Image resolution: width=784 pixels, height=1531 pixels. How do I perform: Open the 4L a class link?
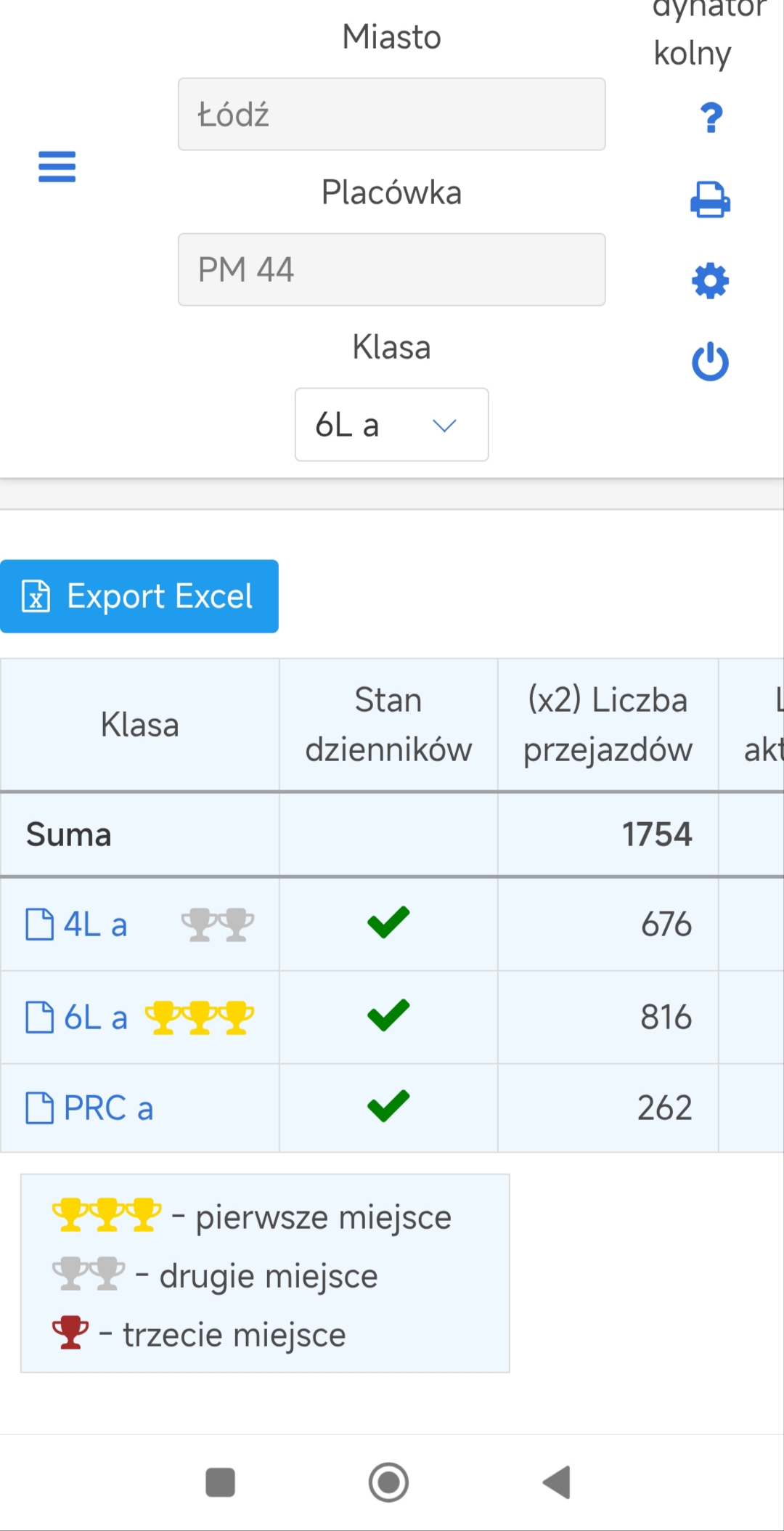point(95,925)
